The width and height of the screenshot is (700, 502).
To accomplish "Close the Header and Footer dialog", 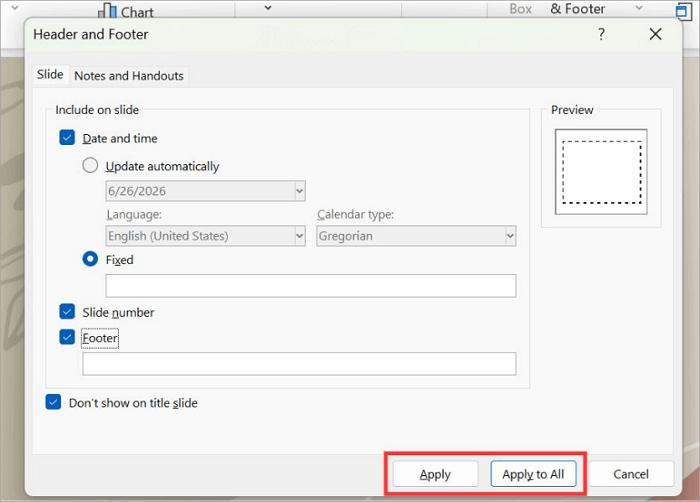I will coord(655,34).
